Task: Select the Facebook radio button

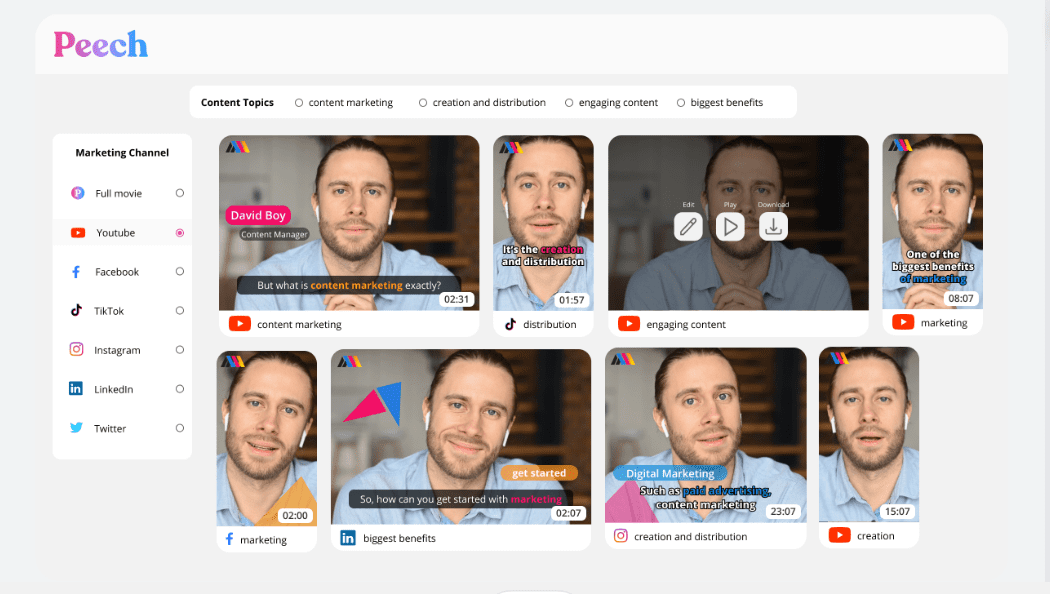Action: (x=180, y=271)
